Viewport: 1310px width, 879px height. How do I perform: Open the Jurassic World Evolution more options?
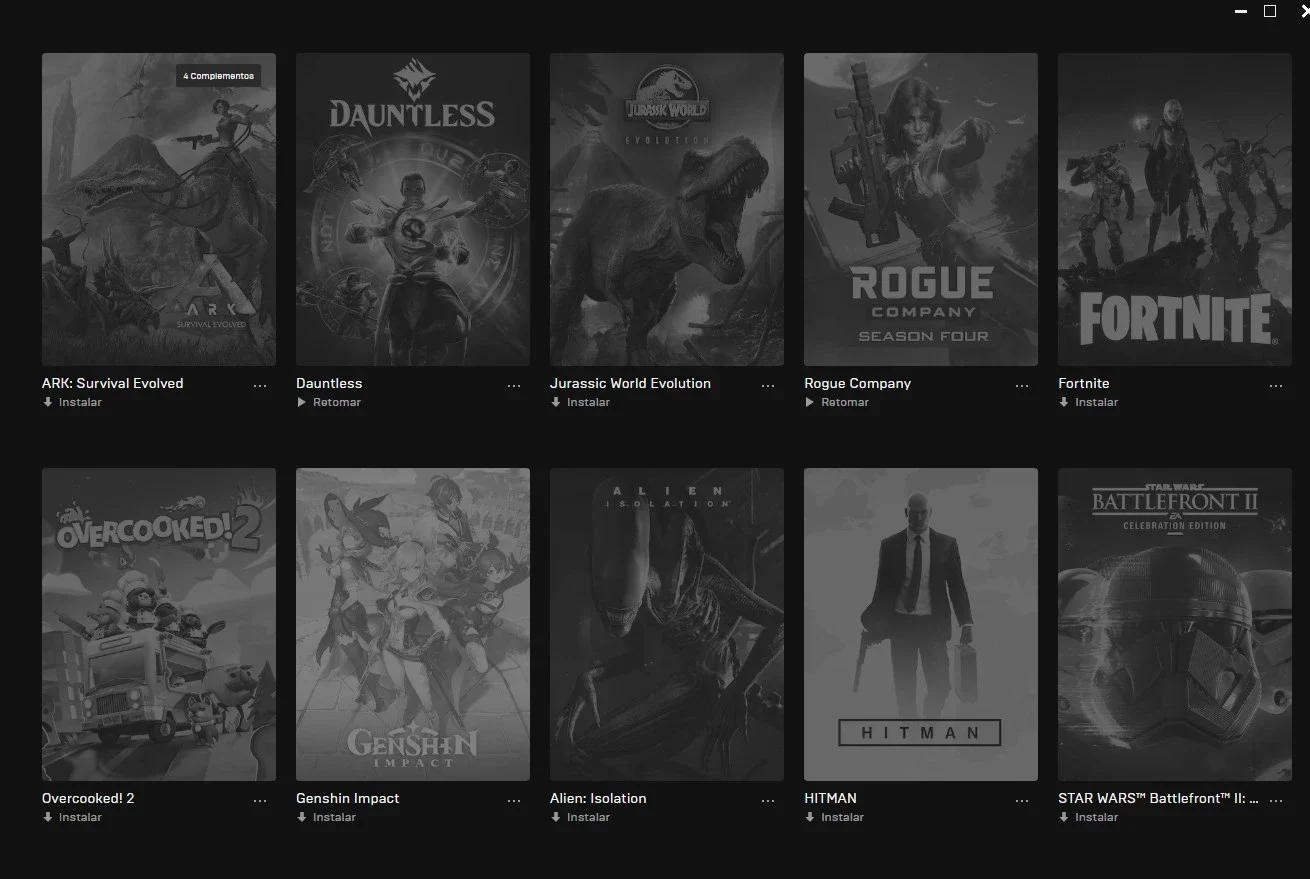[768, 385]
